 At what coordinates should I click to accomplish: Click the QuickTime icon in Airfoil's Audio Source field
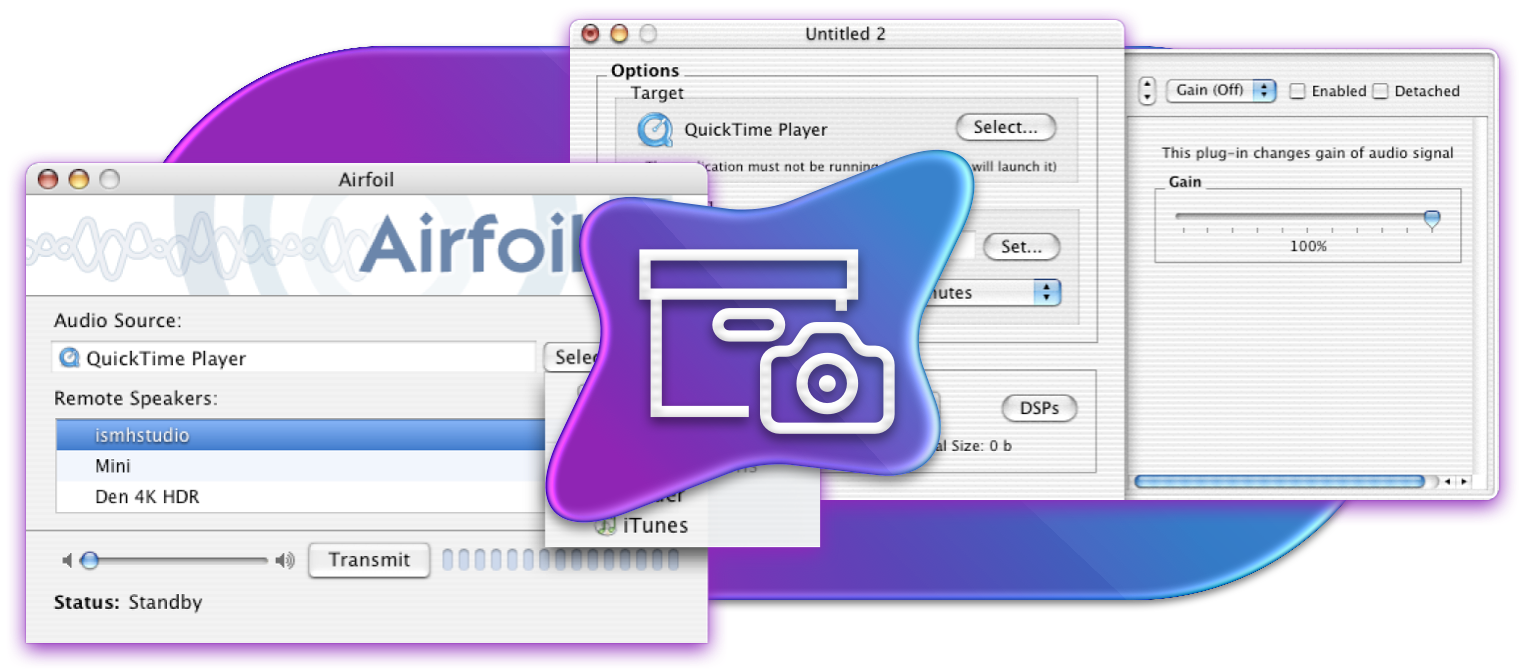(x=69, y=357)
